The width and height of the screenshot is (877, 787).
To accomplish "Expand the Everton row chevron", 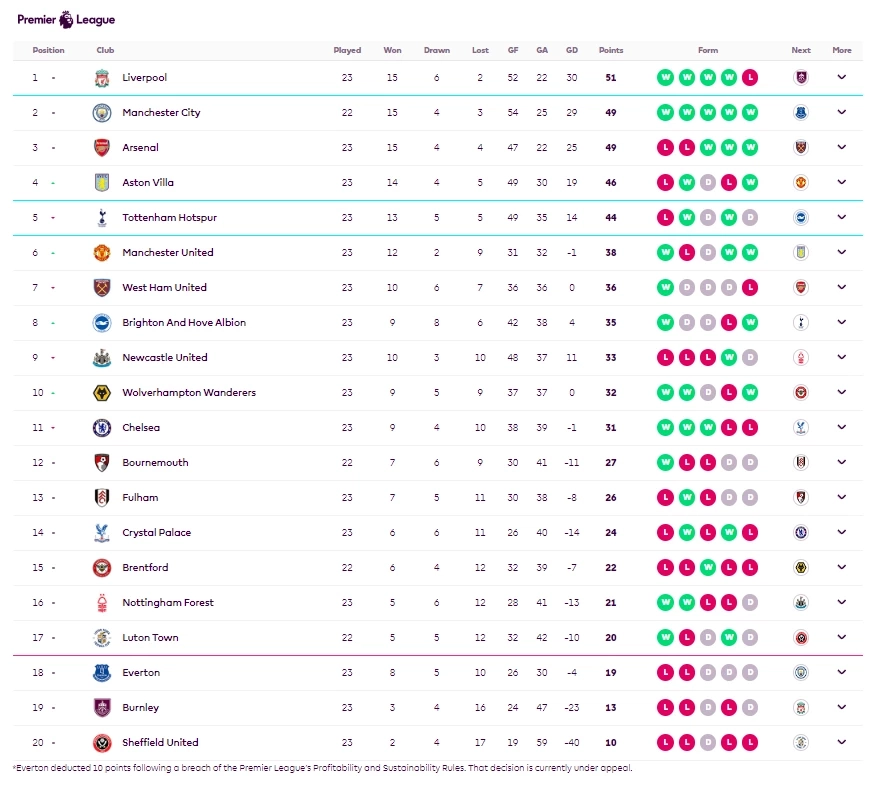I will 842,673.
